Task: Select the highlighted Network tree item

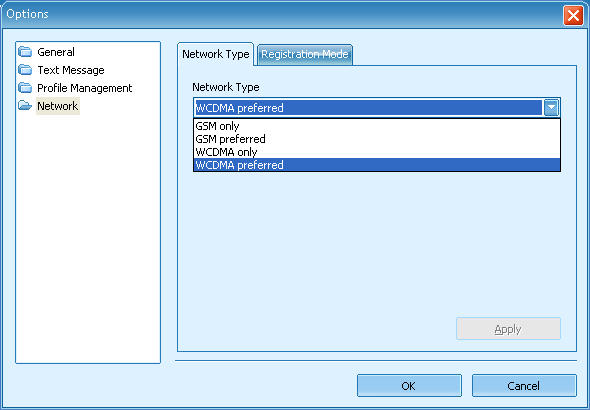Action: 58,106
